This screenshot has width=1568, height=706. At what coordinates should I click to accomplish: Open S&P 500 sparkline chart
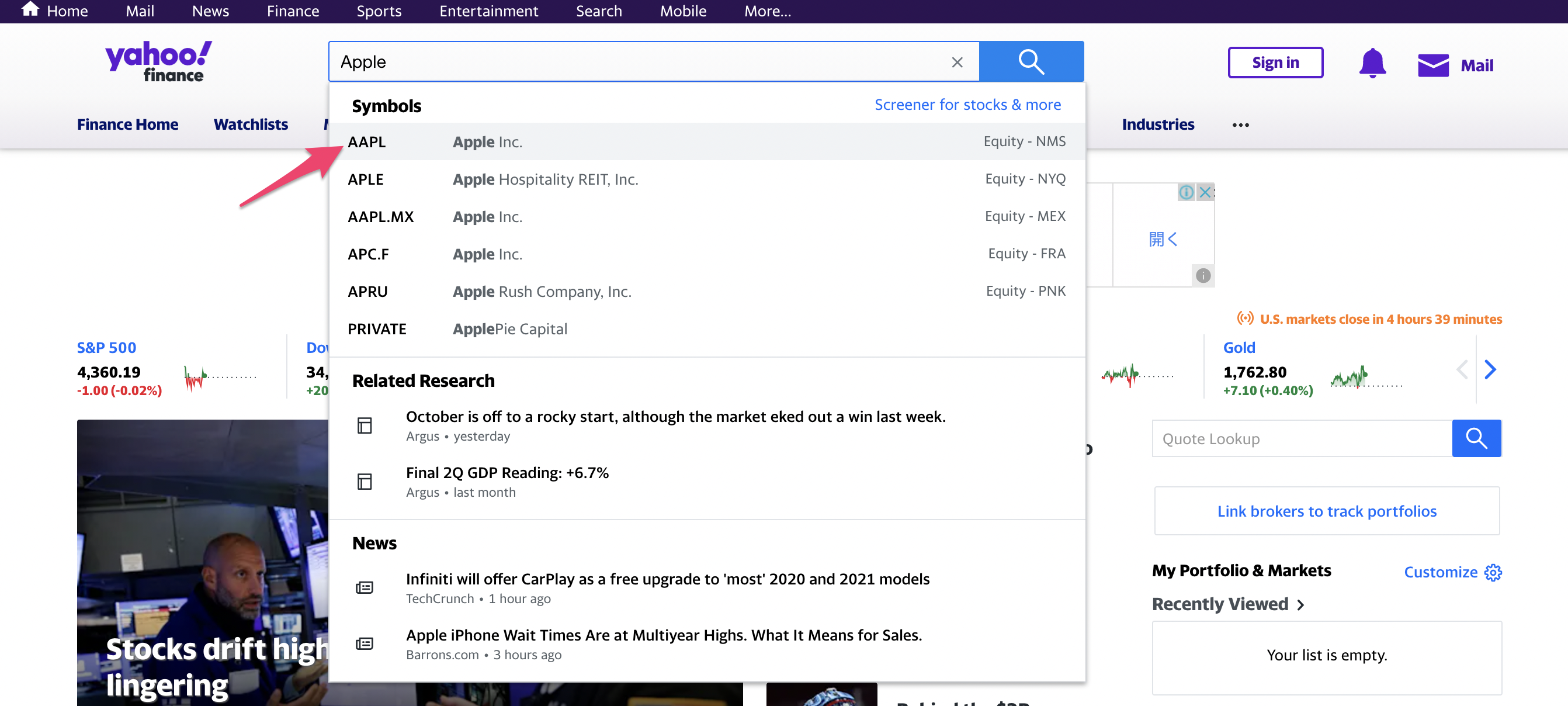coord(220,377)
